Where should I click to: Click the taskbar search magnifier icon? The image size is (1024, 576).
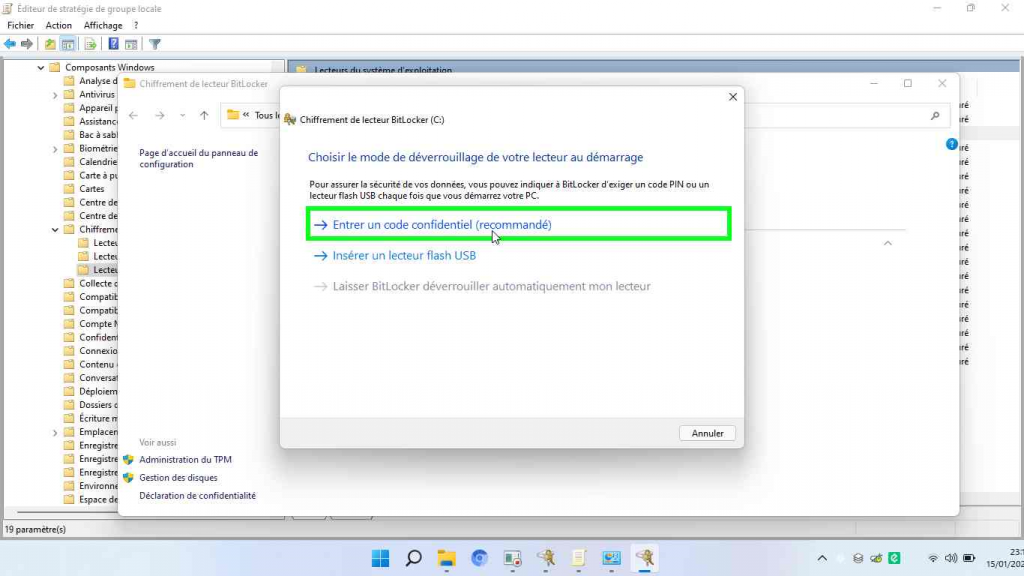[x=413, y=558]
